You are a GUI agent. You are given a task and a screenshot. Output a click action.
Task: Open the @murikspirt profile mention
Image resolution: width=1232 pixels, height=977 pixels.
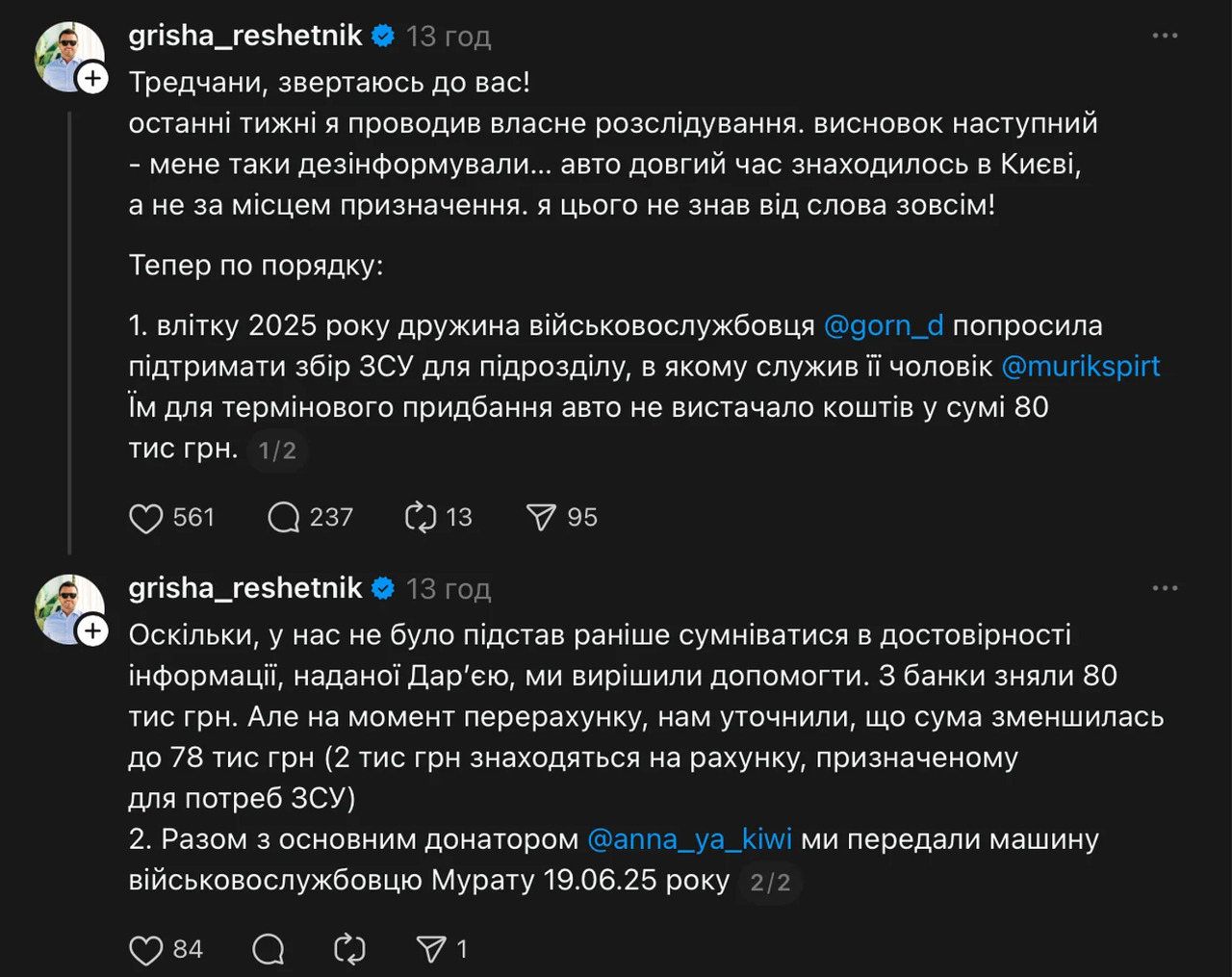[1080, 367]
